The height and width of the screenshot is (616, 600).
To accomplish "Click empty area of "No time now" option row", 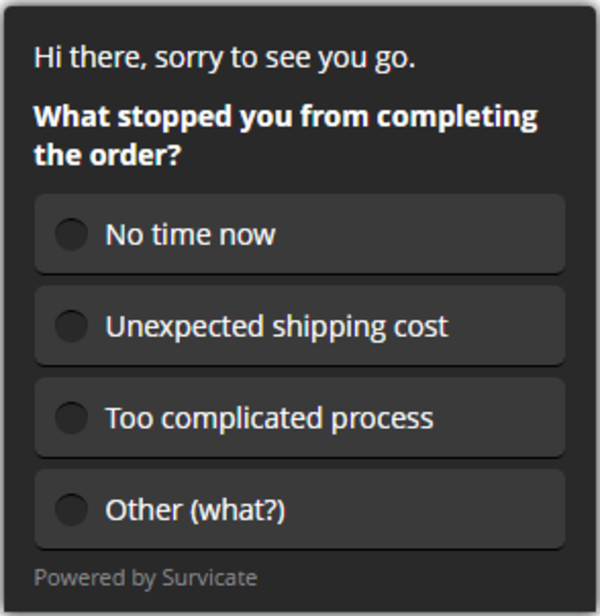I will coord(420,234).
